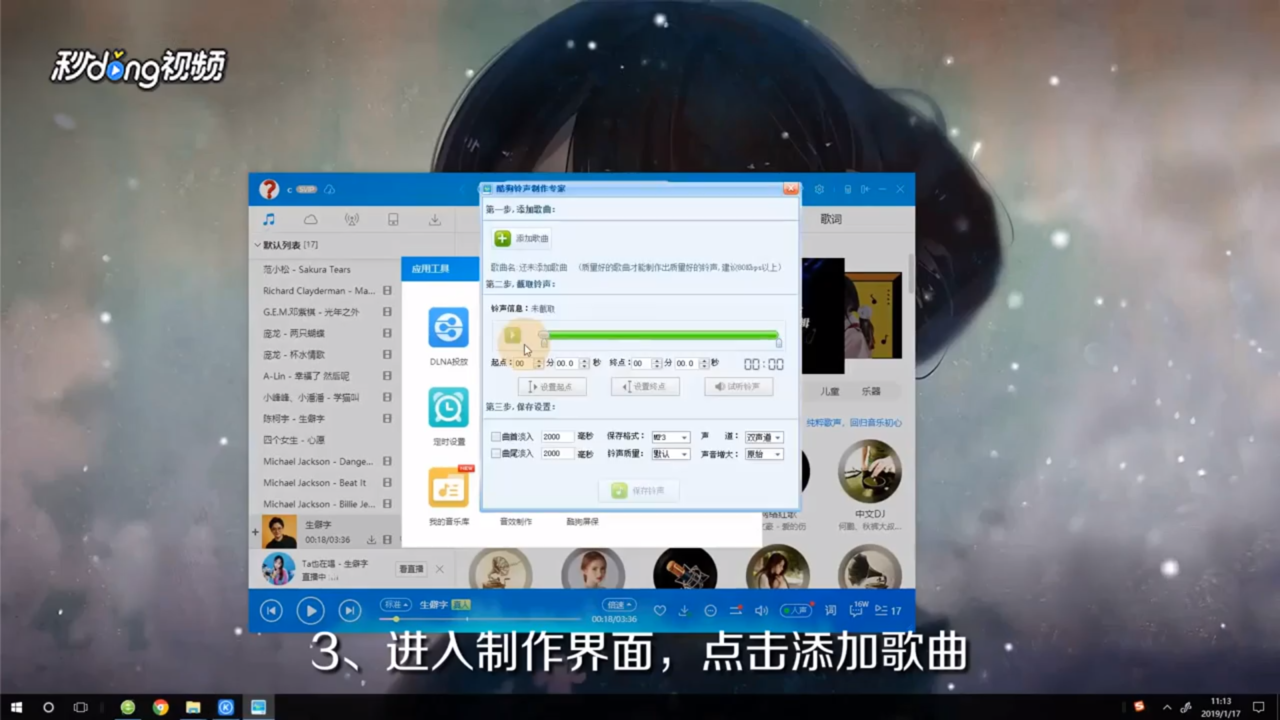Download the current song from player bar
Viewport: 1280px width, 720px height.
[x=684, y=610]
